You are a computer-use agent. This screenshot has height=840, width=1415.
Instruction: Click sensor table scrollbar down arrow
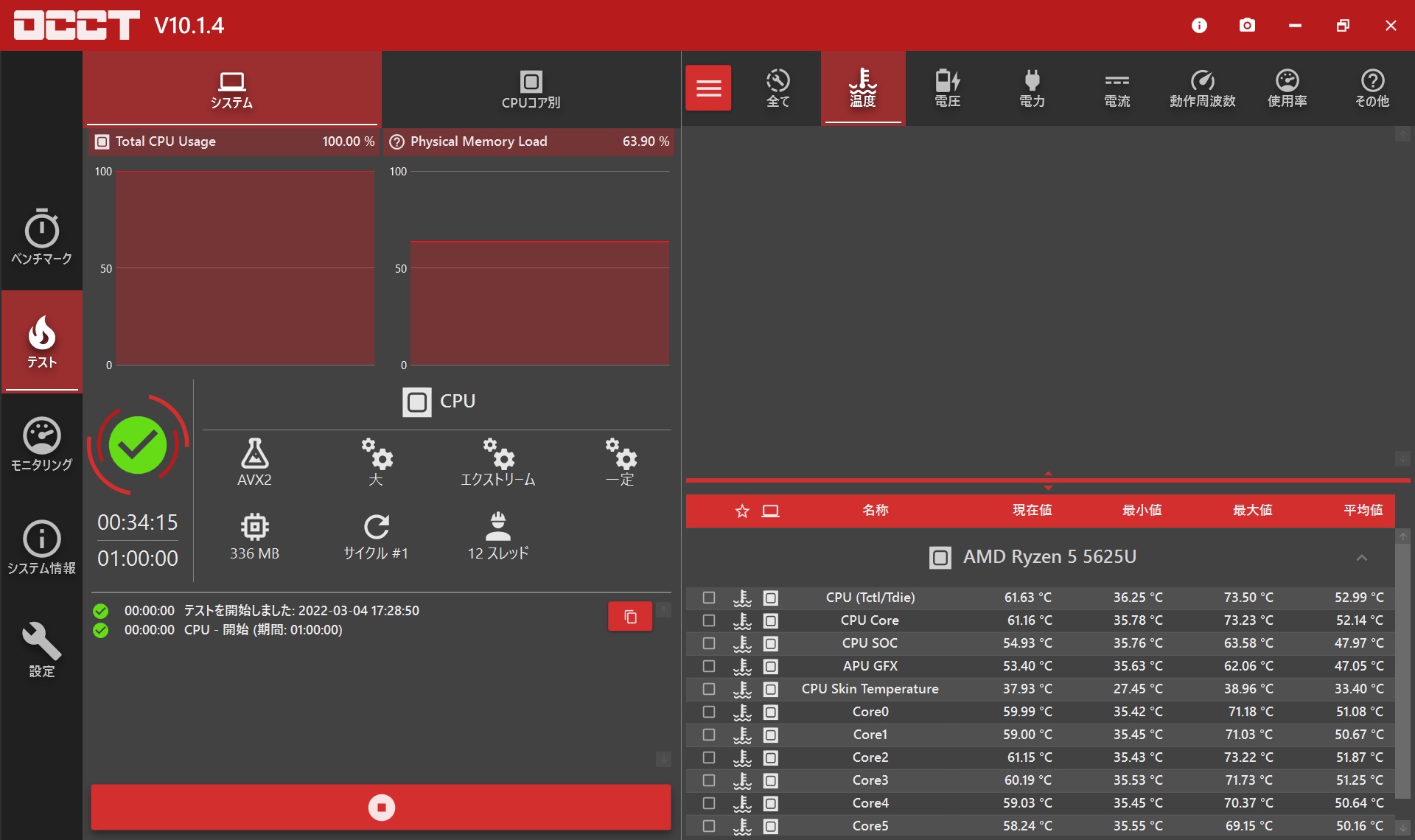tap(1402, 828)
